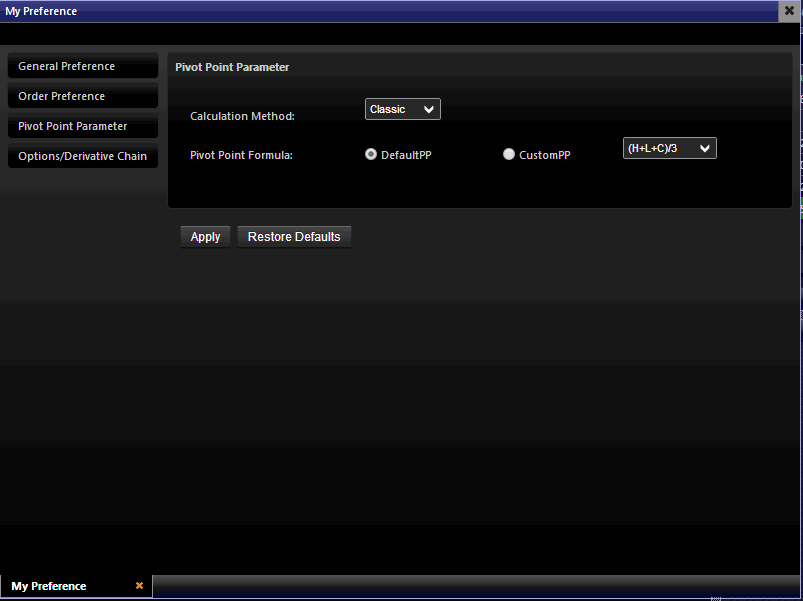Viewport: 803px width, 601px height.
Task: Apply the pivot point settings
Action: coord(205,237)
